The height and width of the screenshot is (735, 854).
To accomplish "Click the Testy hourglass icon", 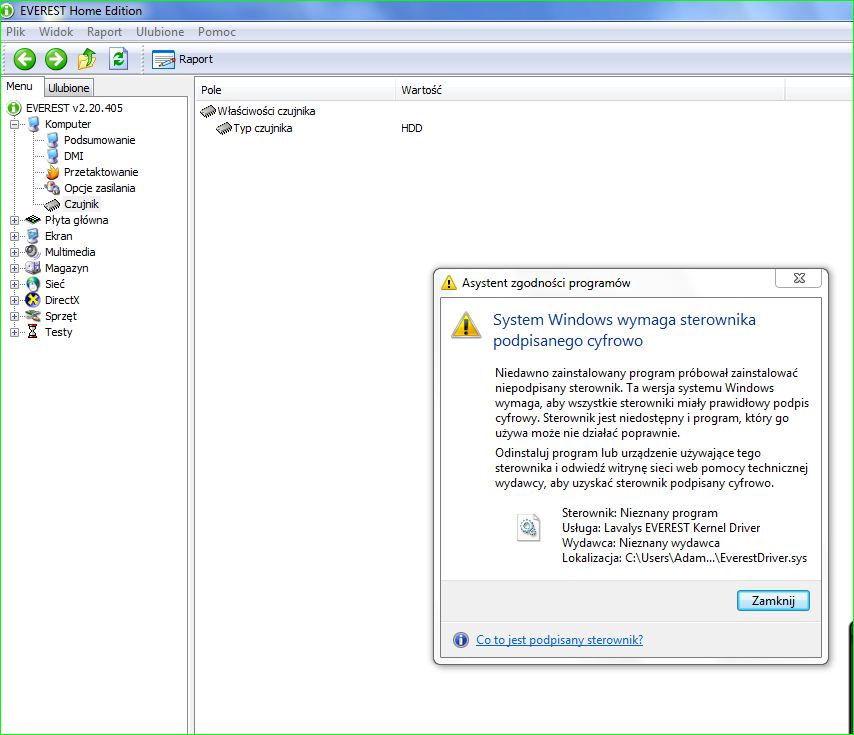I will (33, 332).
